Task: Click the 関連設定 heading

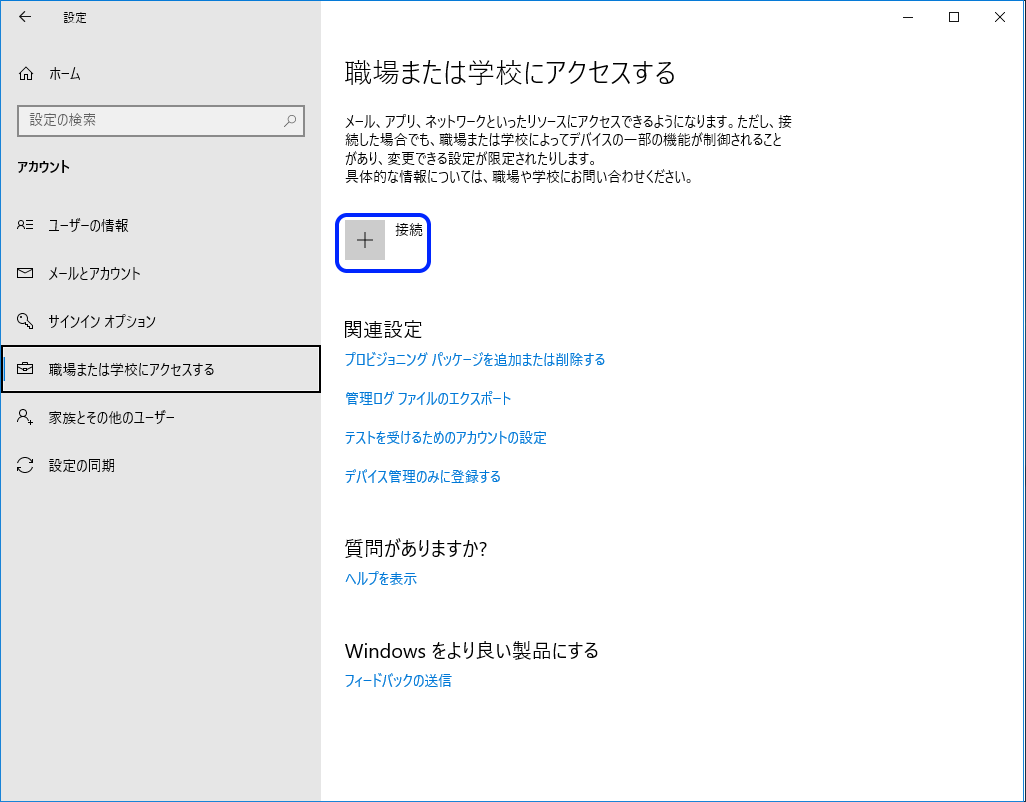Action: [383, 329]
